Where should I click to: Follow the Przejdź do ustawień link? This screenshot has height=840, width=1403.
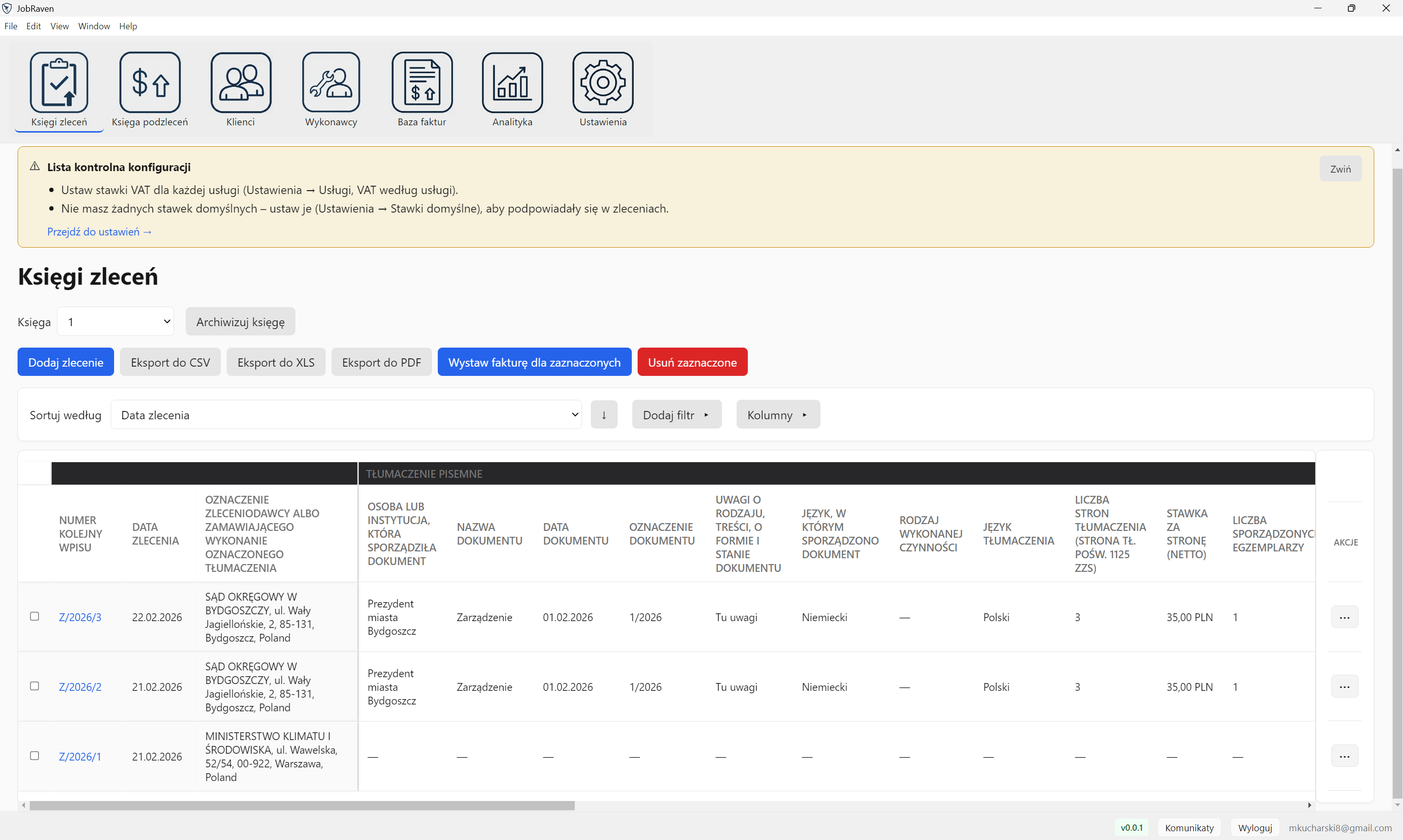pos(99,232)
